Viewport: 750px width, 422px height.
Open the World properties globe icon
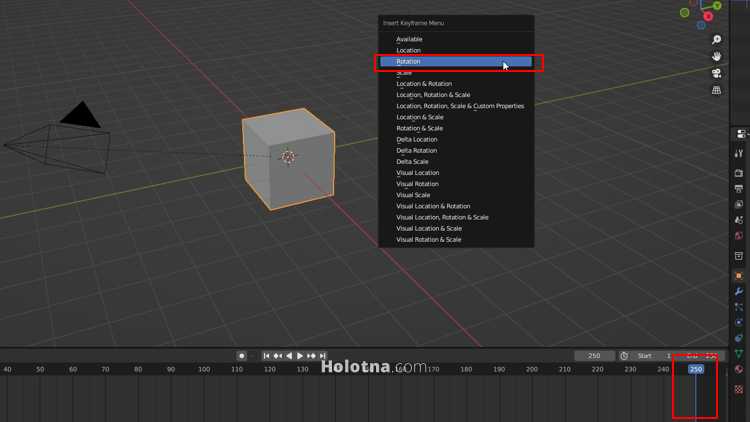pyautogui.click(x=739, y=236)
